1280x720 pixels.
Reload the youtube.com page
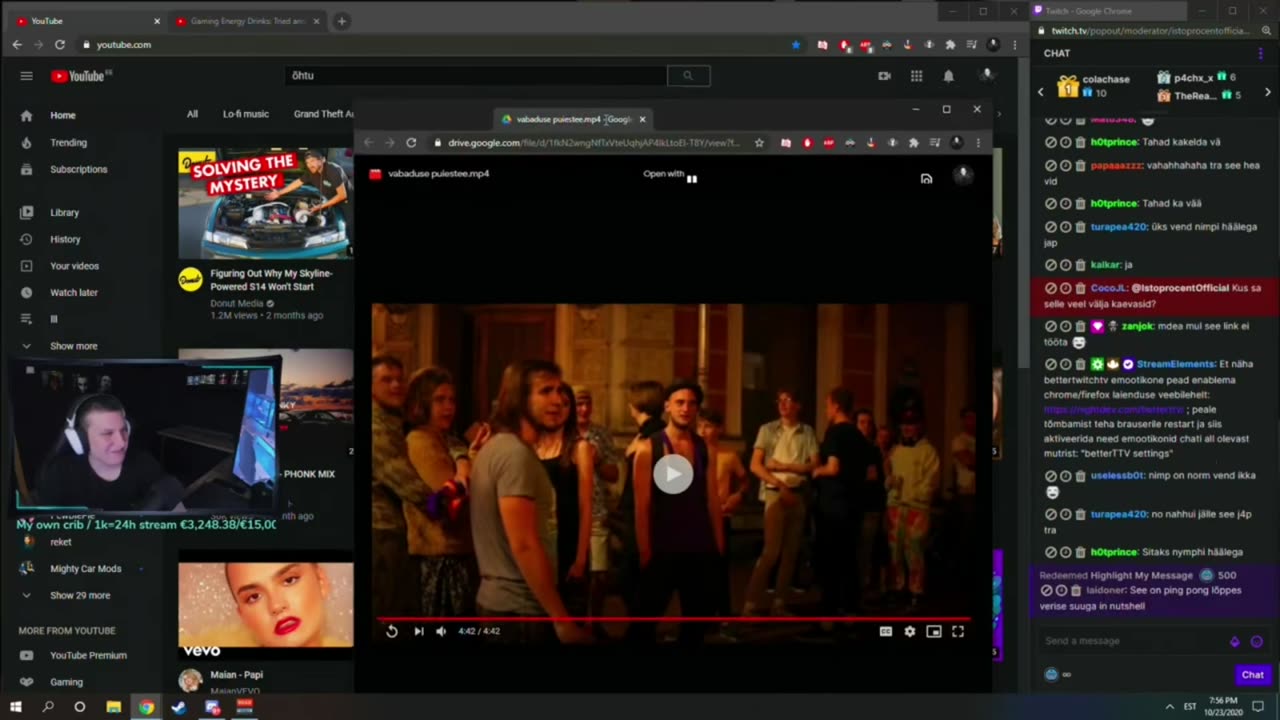[60, 45]
